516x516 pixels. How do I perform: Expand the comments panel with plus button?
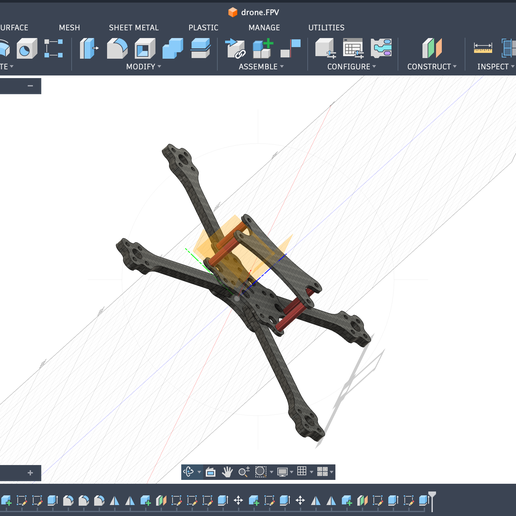coord(30,473)
